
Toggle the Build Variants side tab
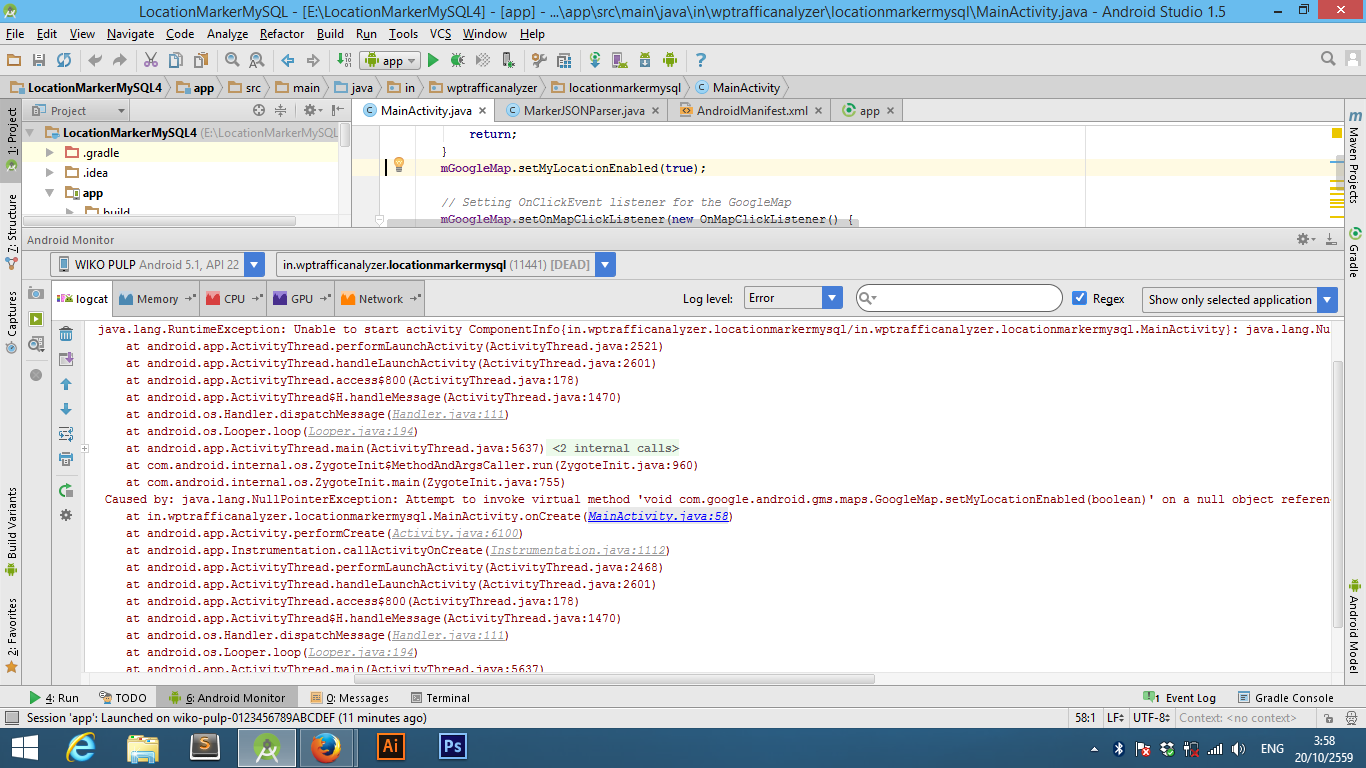(x=11, y=531)
